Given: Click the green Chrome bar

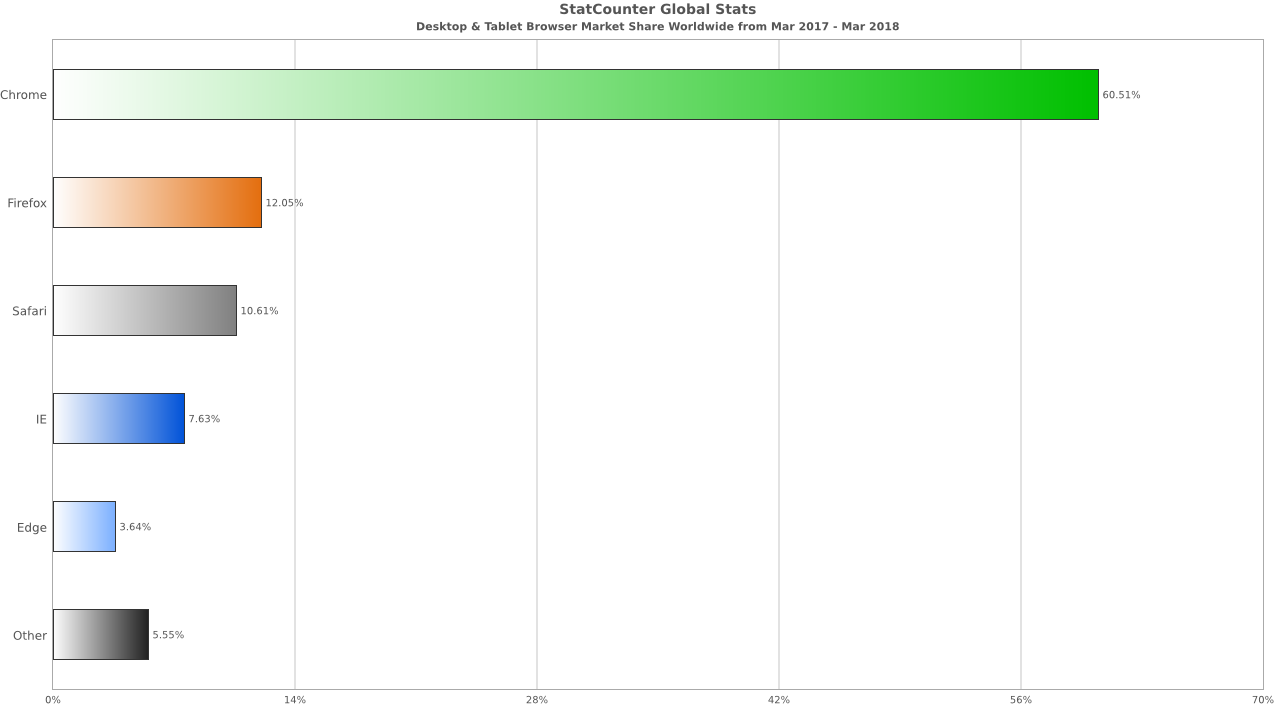Looking at the screenshot, I should tap(575, 95).
